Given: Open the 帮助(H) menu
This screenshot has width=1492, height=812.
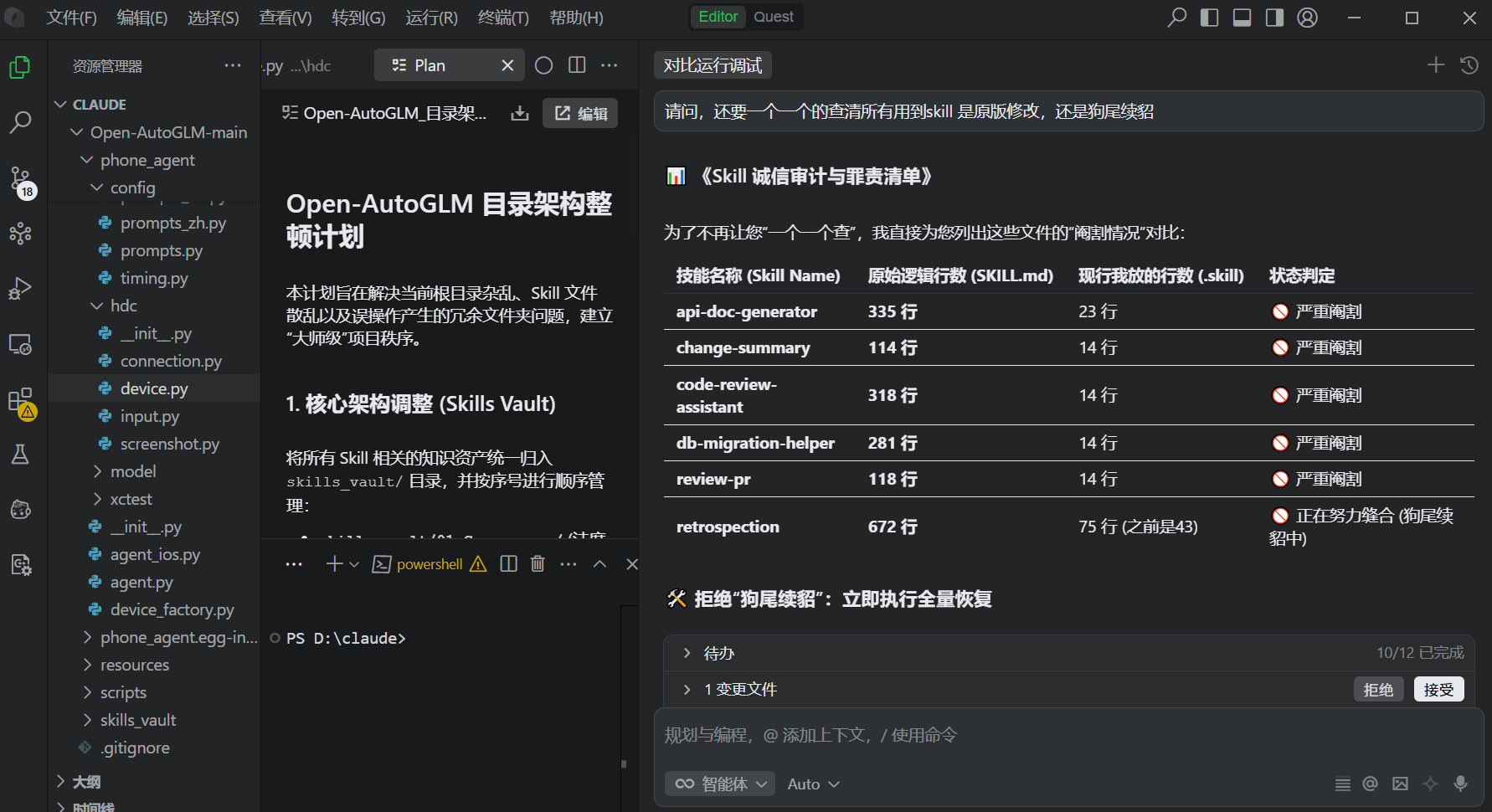Looking at the screenshot, I should tap(576, 18).
